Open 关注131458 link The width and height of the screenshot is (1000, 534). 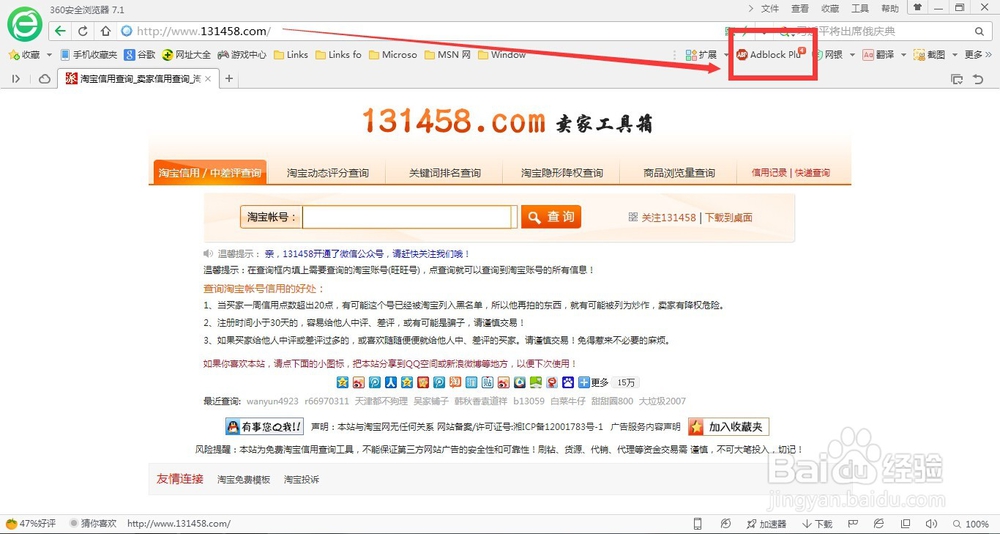click(668, 218)
